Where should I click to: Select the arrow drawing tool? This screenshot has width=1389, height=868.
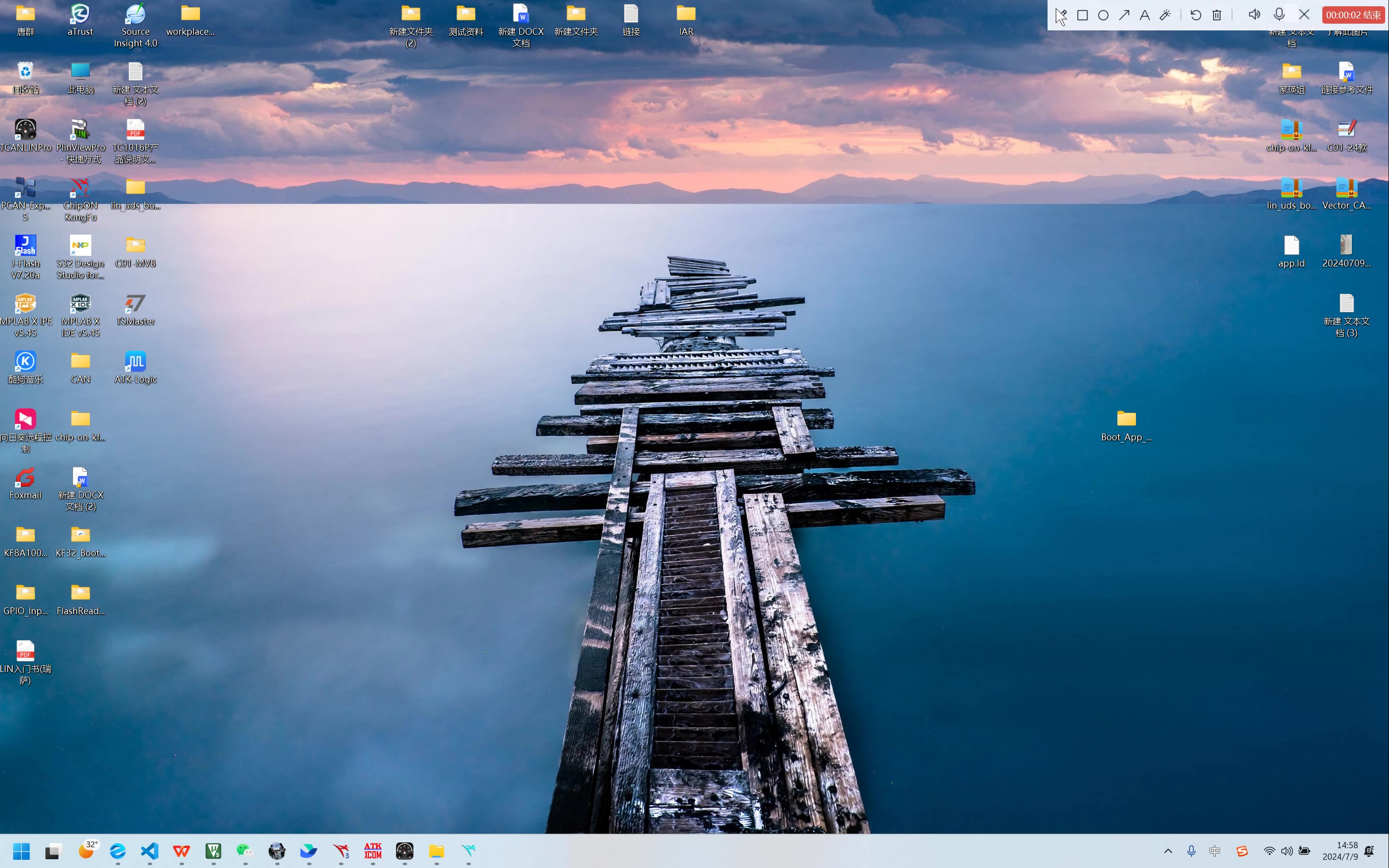point(1124,15)
